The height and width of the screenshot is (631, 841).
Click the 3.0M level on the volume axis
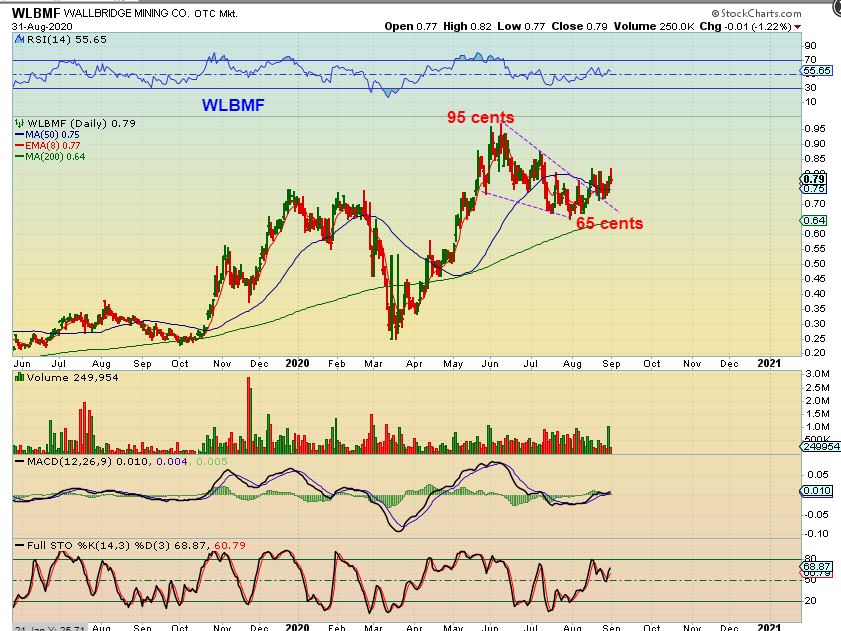(x=817, y=373)
